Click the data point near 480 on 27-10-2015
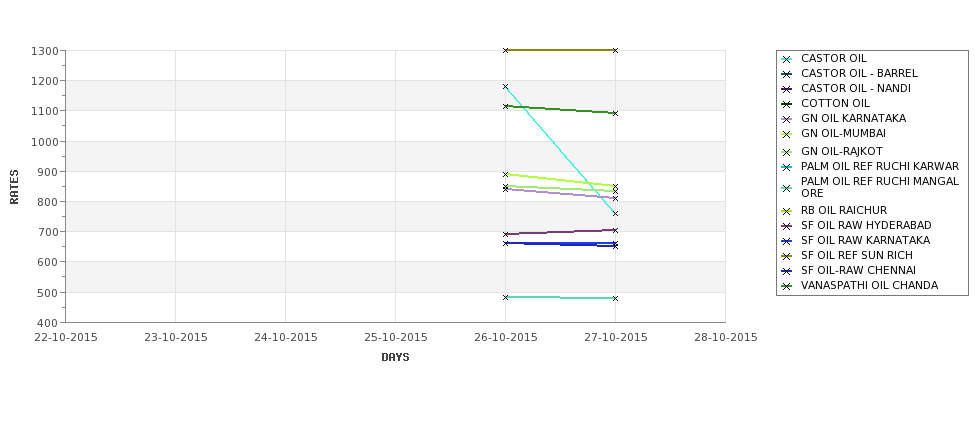The image size is (975, 429). pos(616,298)
